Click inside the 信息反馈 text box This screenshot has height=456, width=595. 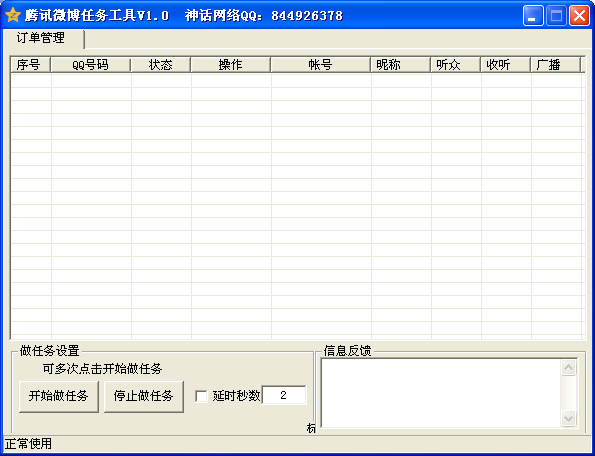tap(440, 393)
